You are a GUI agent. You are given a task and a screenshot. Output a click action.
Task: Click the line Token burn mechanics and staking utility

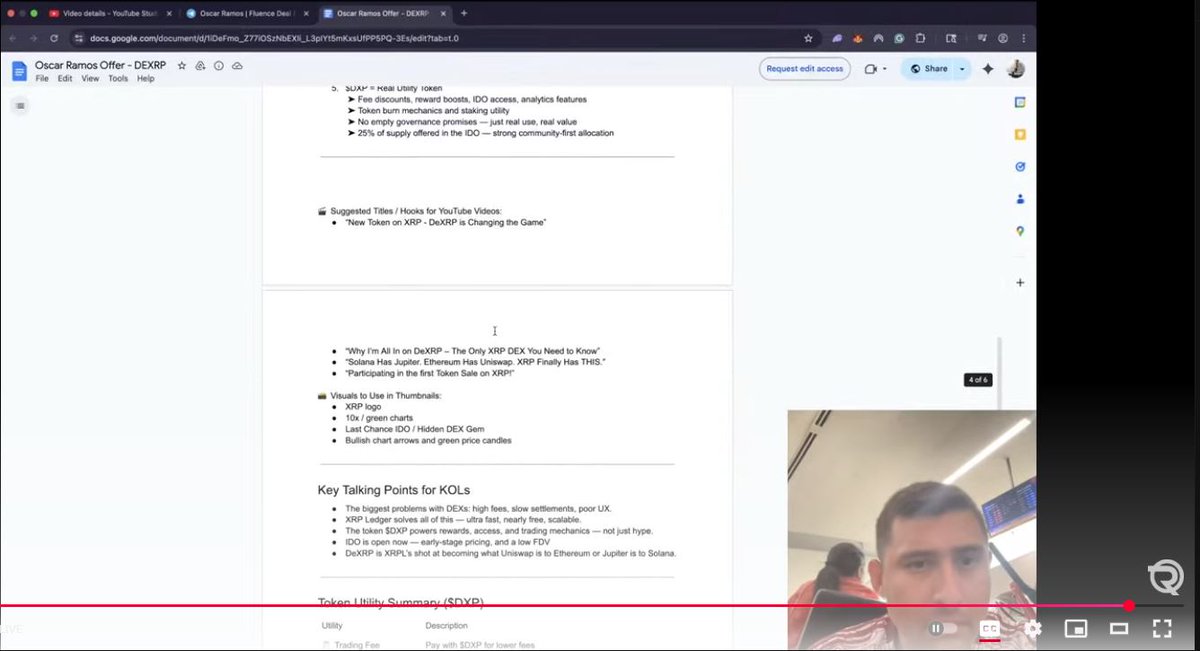pyautogui.click(x=435, y=110)
